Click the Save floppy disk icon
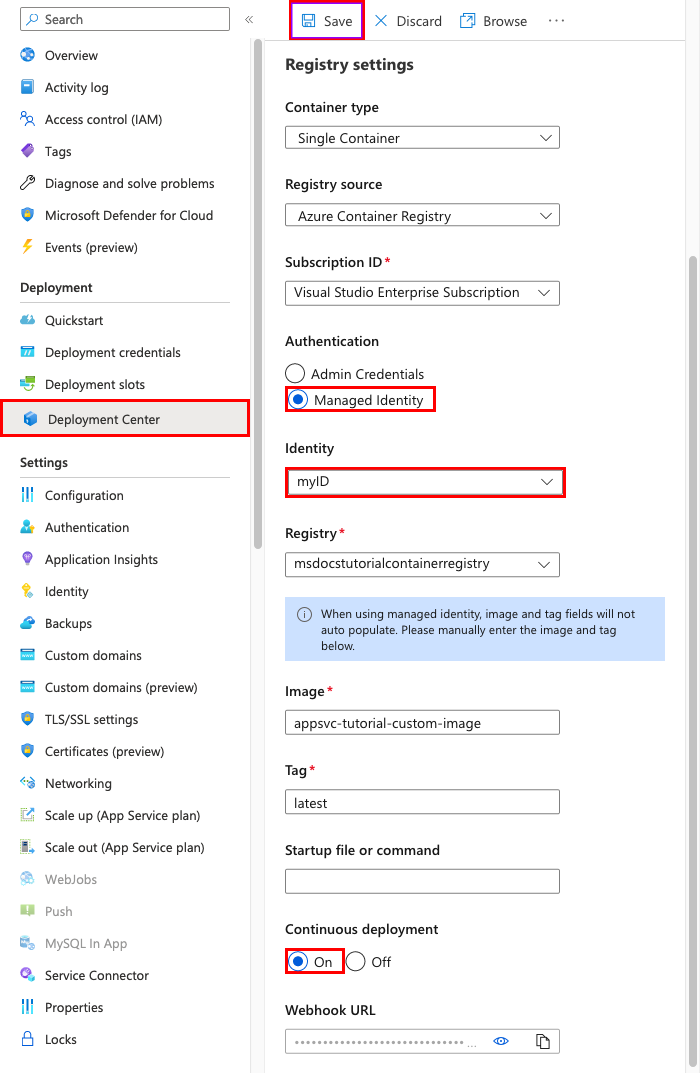Image resolution: width=700 pixels, height=1073 pixels. [x=309, y=21]
